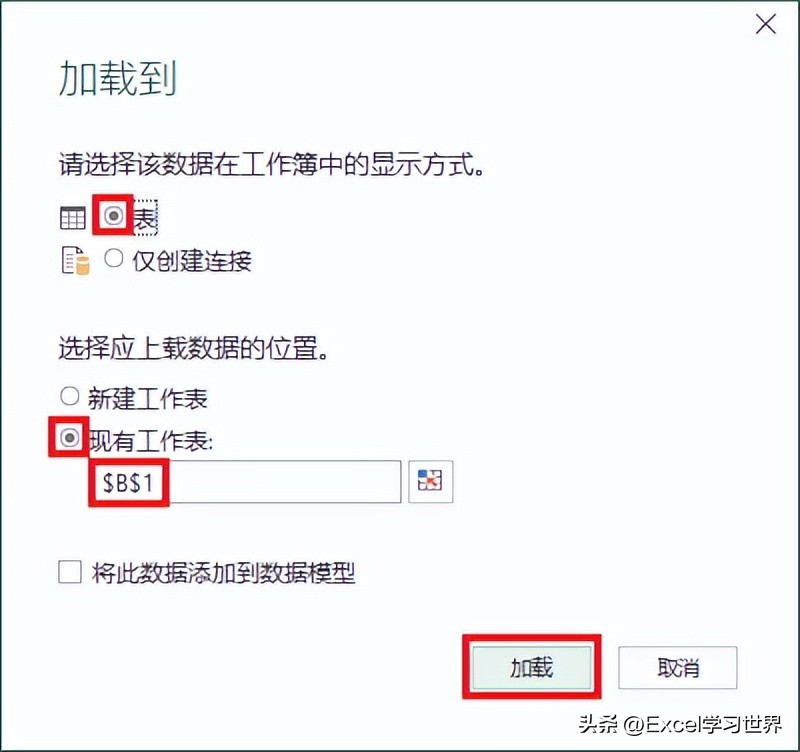The height and width of the screenshot is (752, 800).
Task: Click the 选择应上载数据的位置 prompt text
Action: 193,348
